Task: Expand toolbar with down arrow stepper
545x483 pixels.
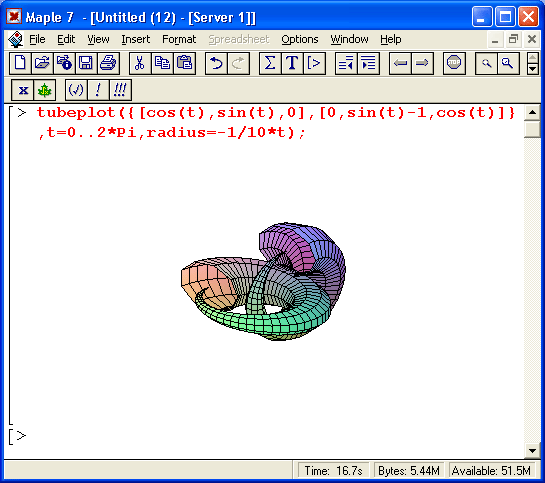Action: [532, 69]
